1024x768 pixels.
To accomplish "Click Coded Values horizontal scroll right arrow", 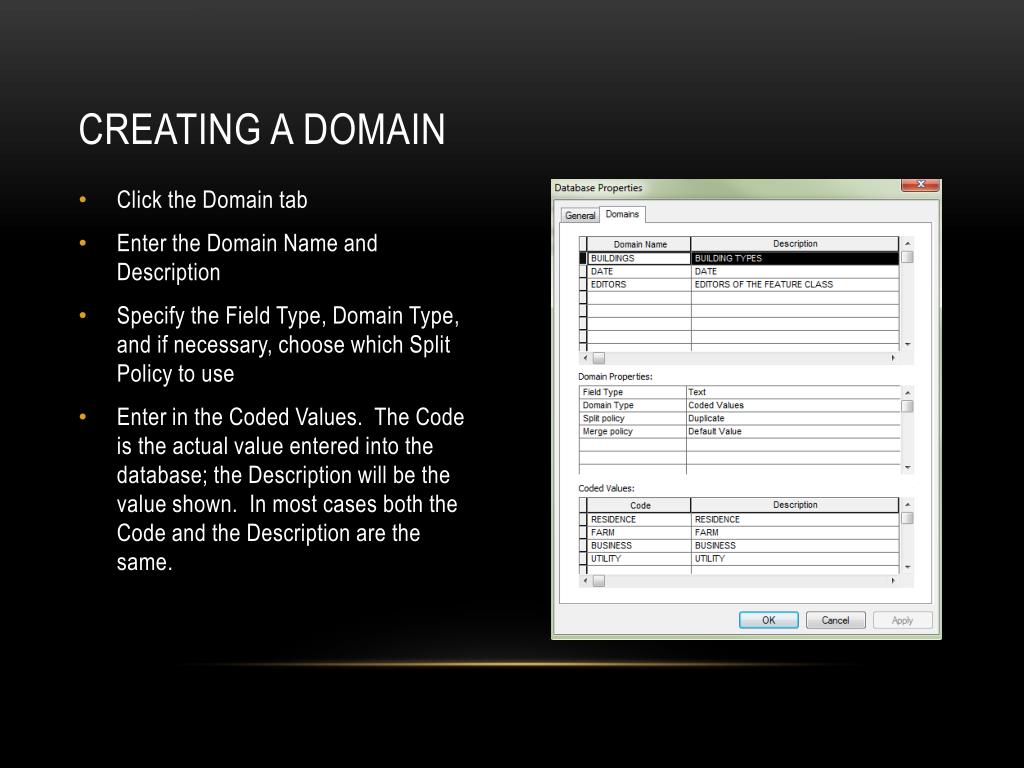I will coord(893,581).
